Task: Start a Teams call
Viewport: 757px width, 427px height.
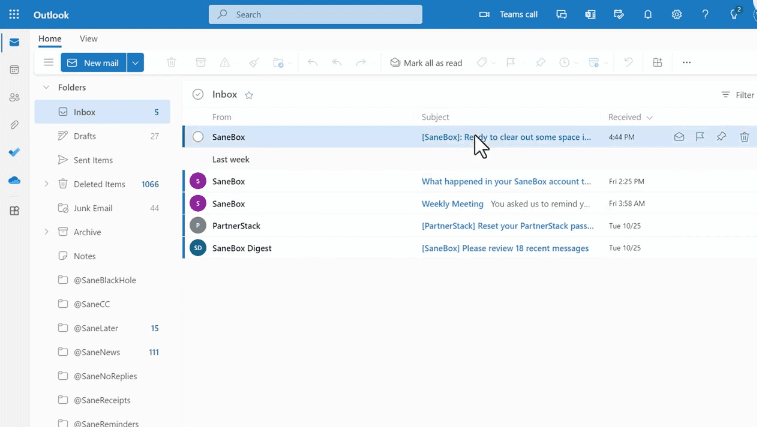Action: tap(508, 14)
